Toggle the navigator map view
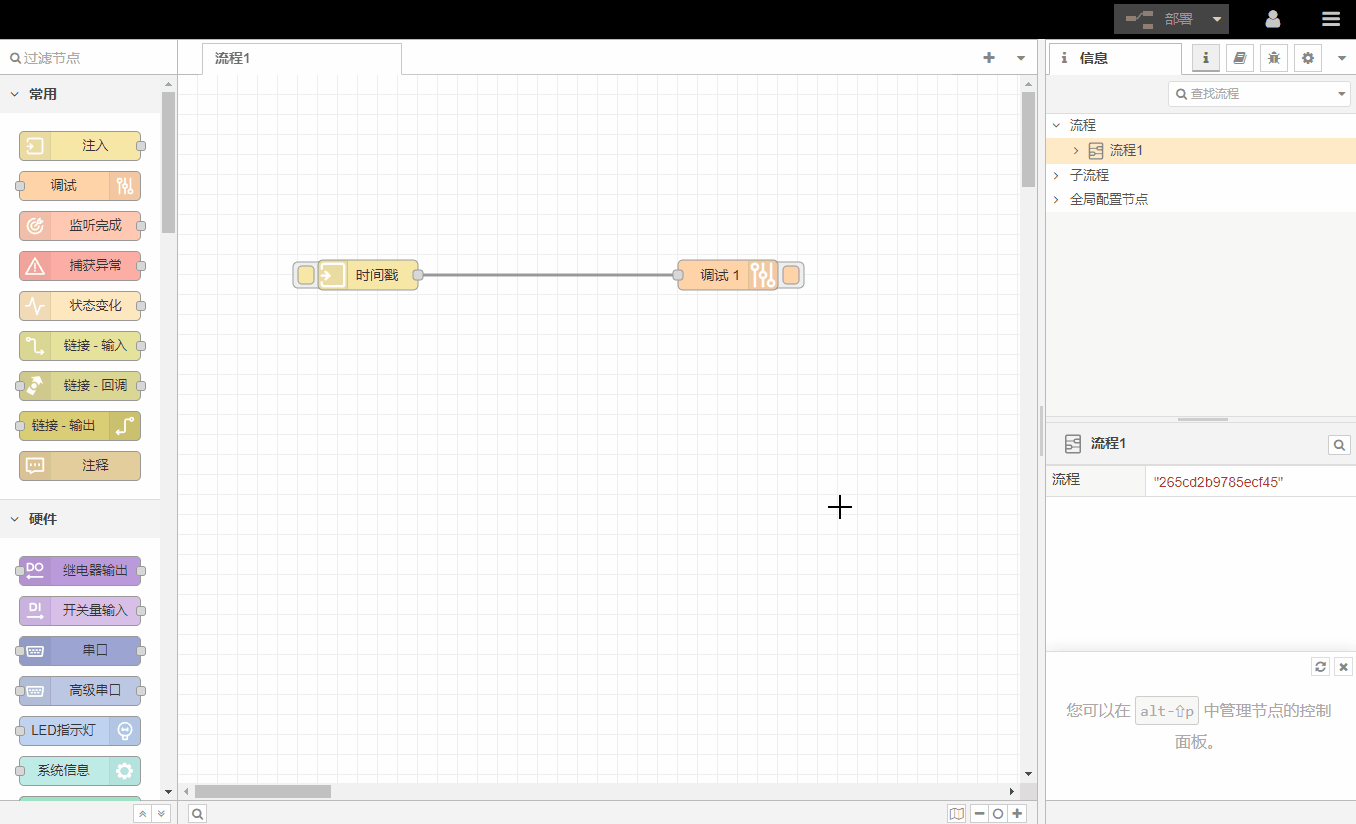Image resolution: width=1356 pixels, height=824 pixels. [x=957, y=814]
